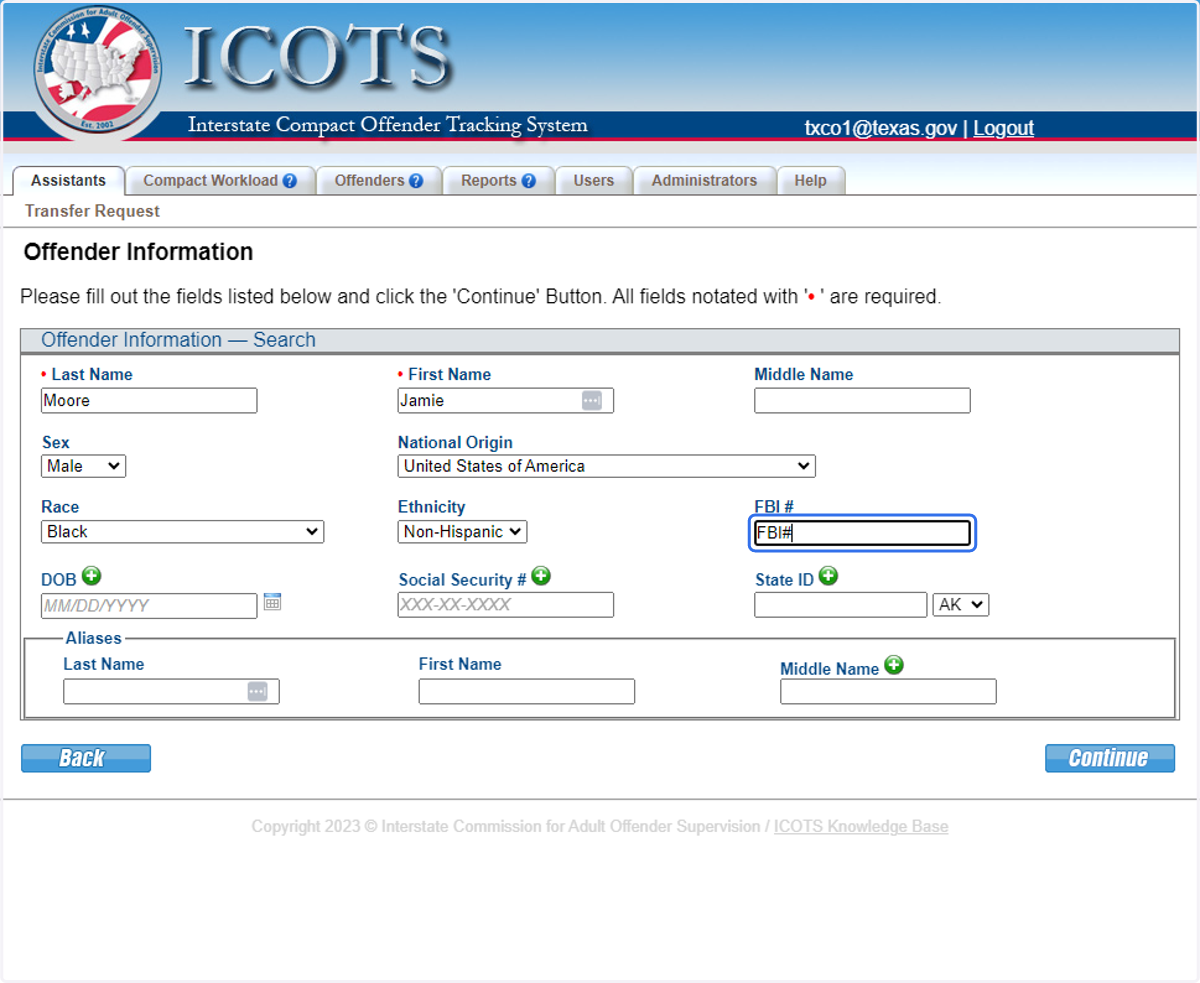
Task: Open the DOB calendar picker icon
Action: coord(272,602)
